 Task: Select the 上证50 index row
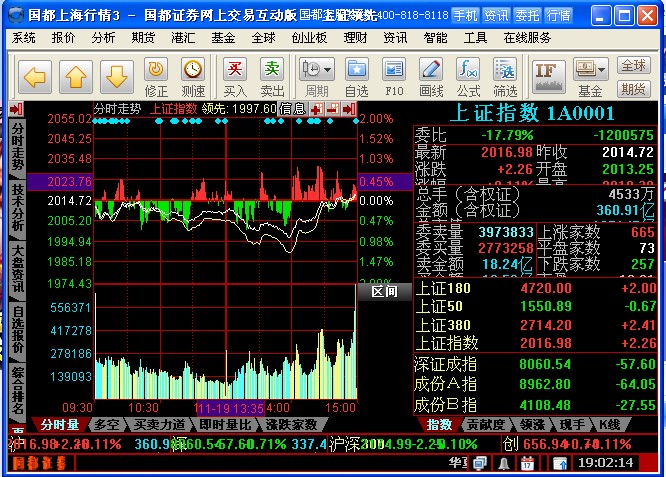[x=535, y=306]
